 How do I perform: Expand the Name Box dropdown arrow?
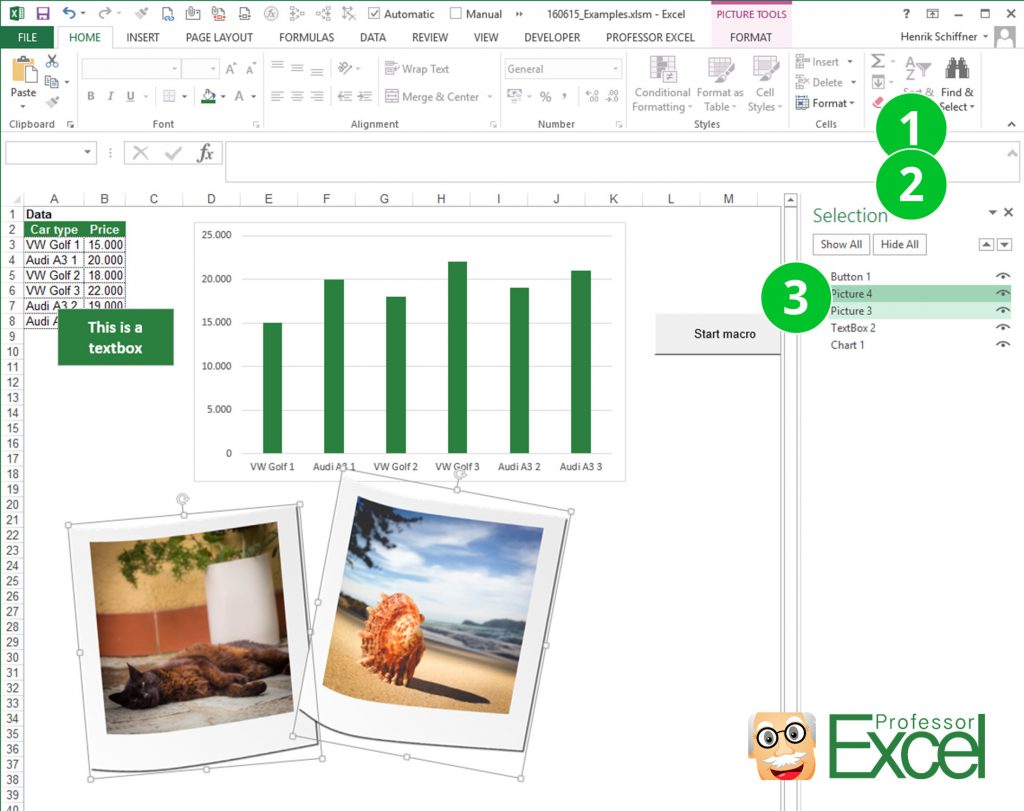point(89,153)
